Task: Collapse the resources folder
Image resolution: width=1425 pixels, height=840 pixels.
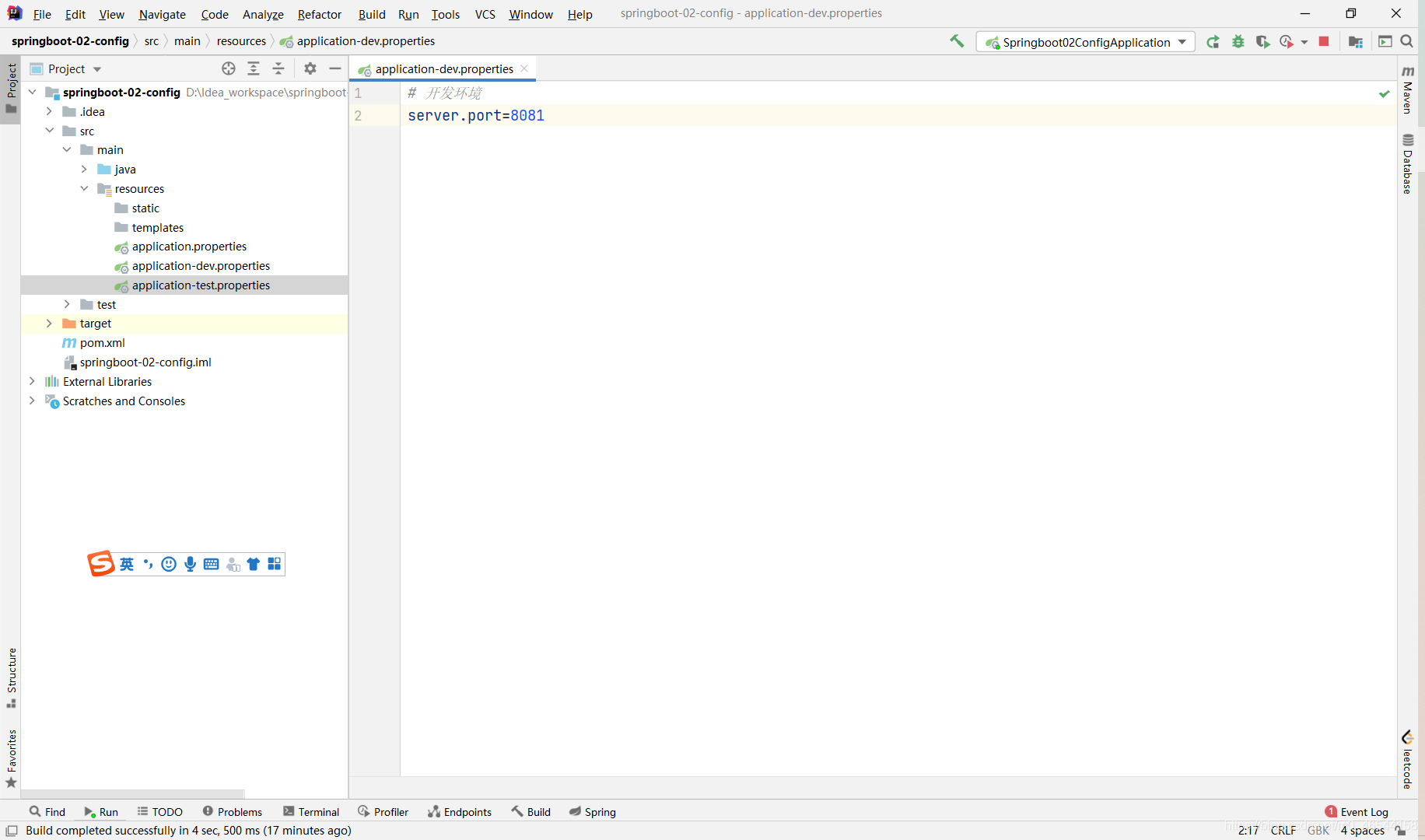Action: (84, 188)
